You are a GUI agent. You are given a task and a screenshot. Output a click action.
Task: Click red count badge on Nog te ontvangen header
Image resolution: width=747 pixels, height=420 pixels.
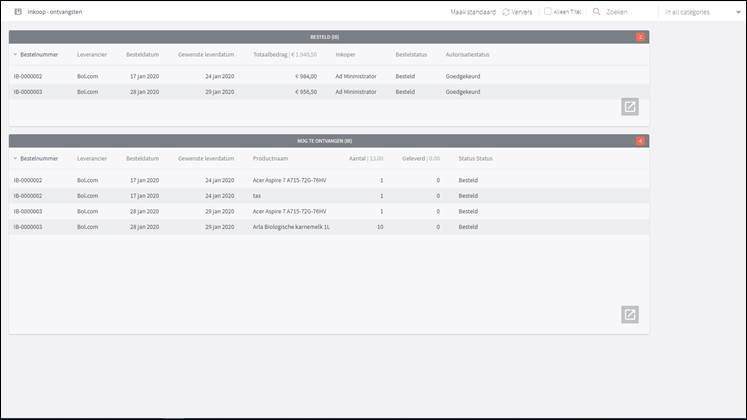(640, 141)
